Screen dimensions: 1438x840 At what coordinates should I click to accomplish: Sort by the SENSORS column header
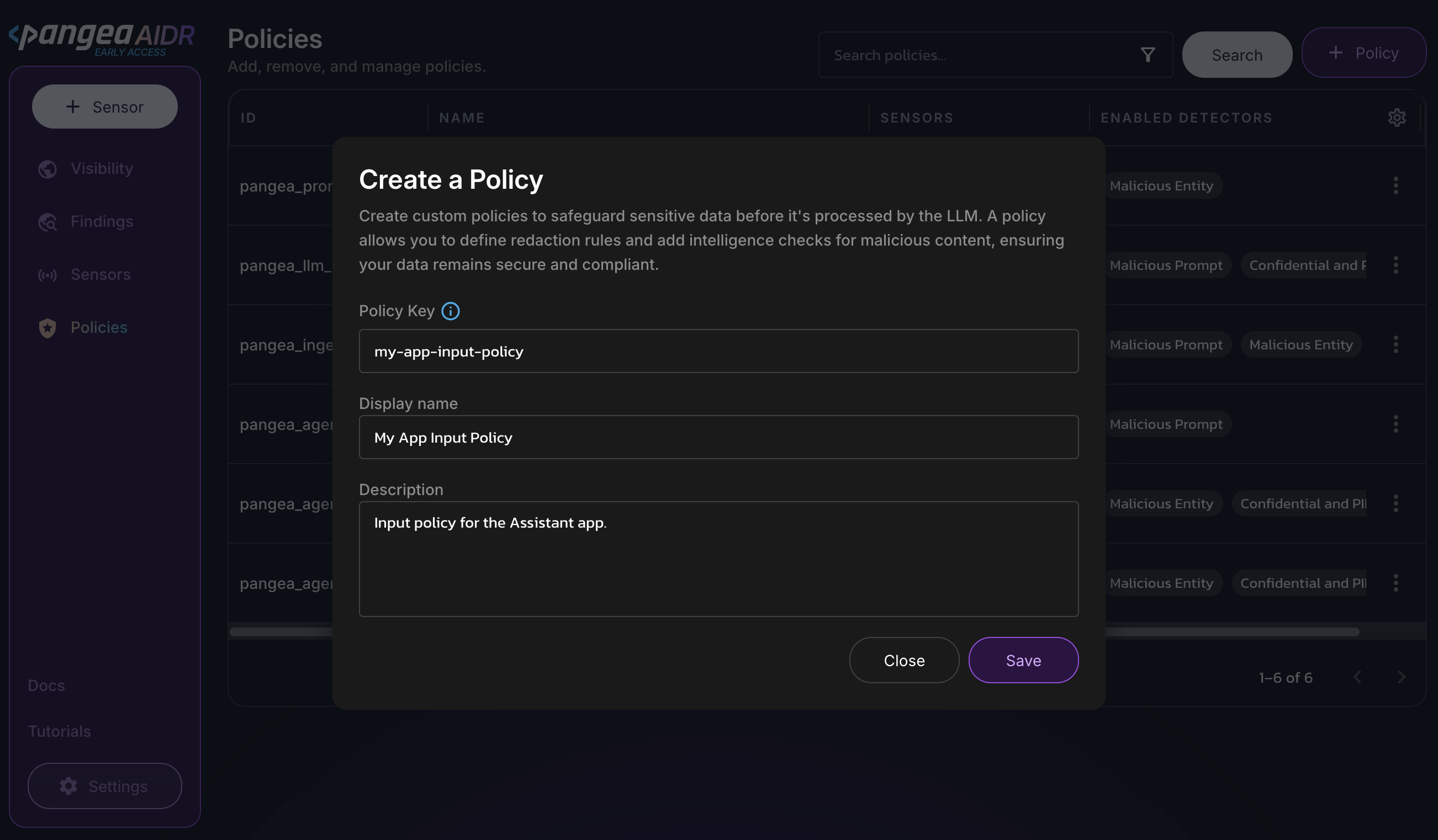917,118
